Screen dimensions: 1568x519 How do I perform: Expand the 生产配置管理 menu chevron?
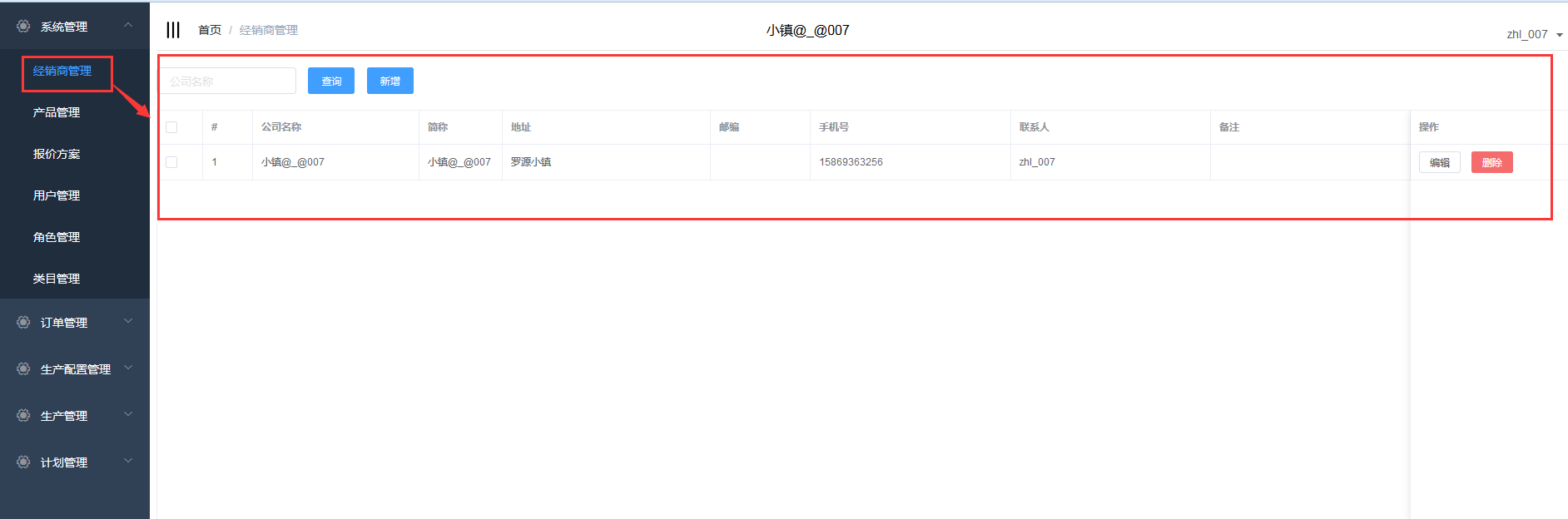click(128, 368)
